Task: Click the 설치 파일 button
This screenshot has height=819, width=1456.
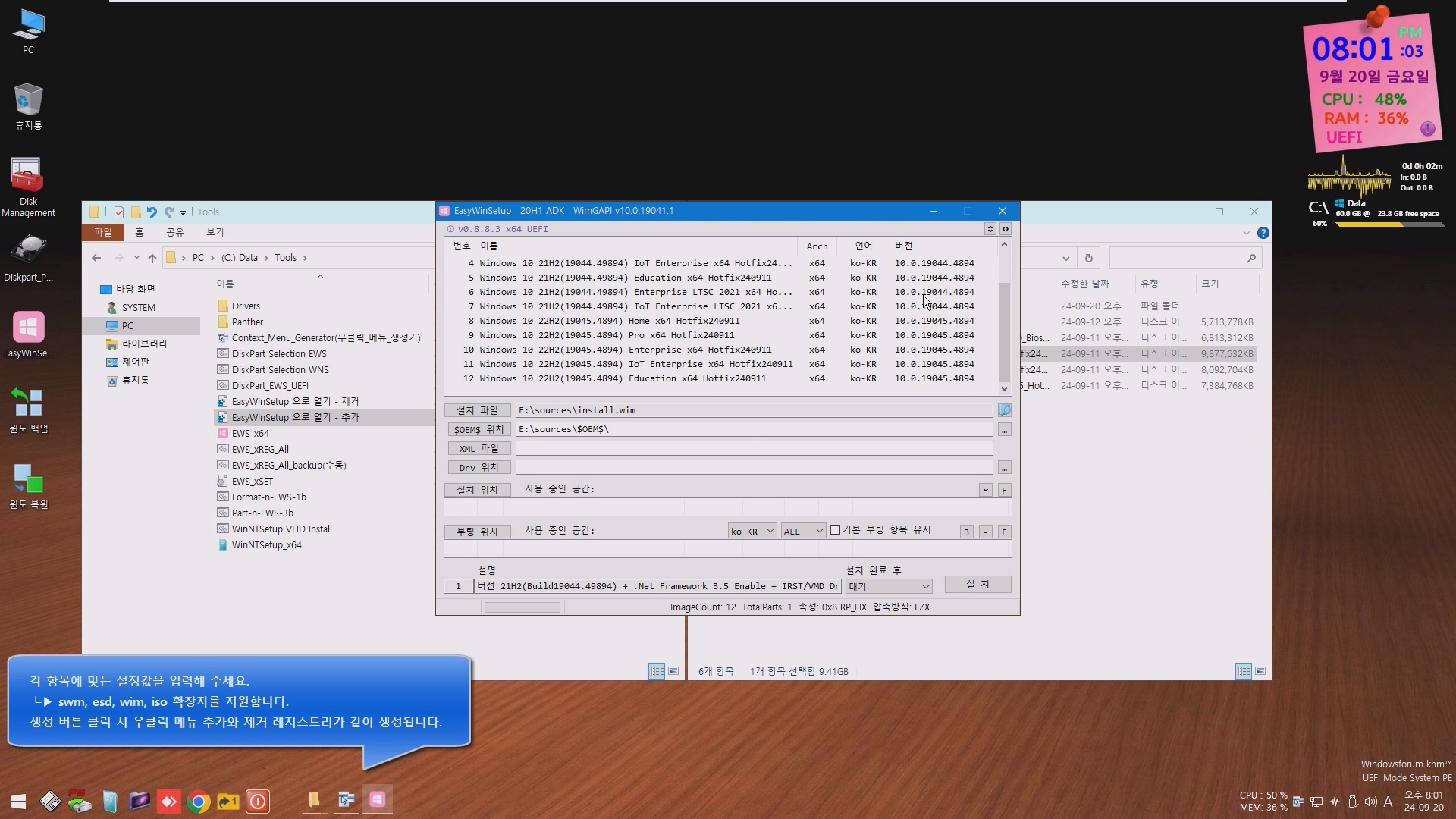Action: pyautogui.click(x=477, y=410)
